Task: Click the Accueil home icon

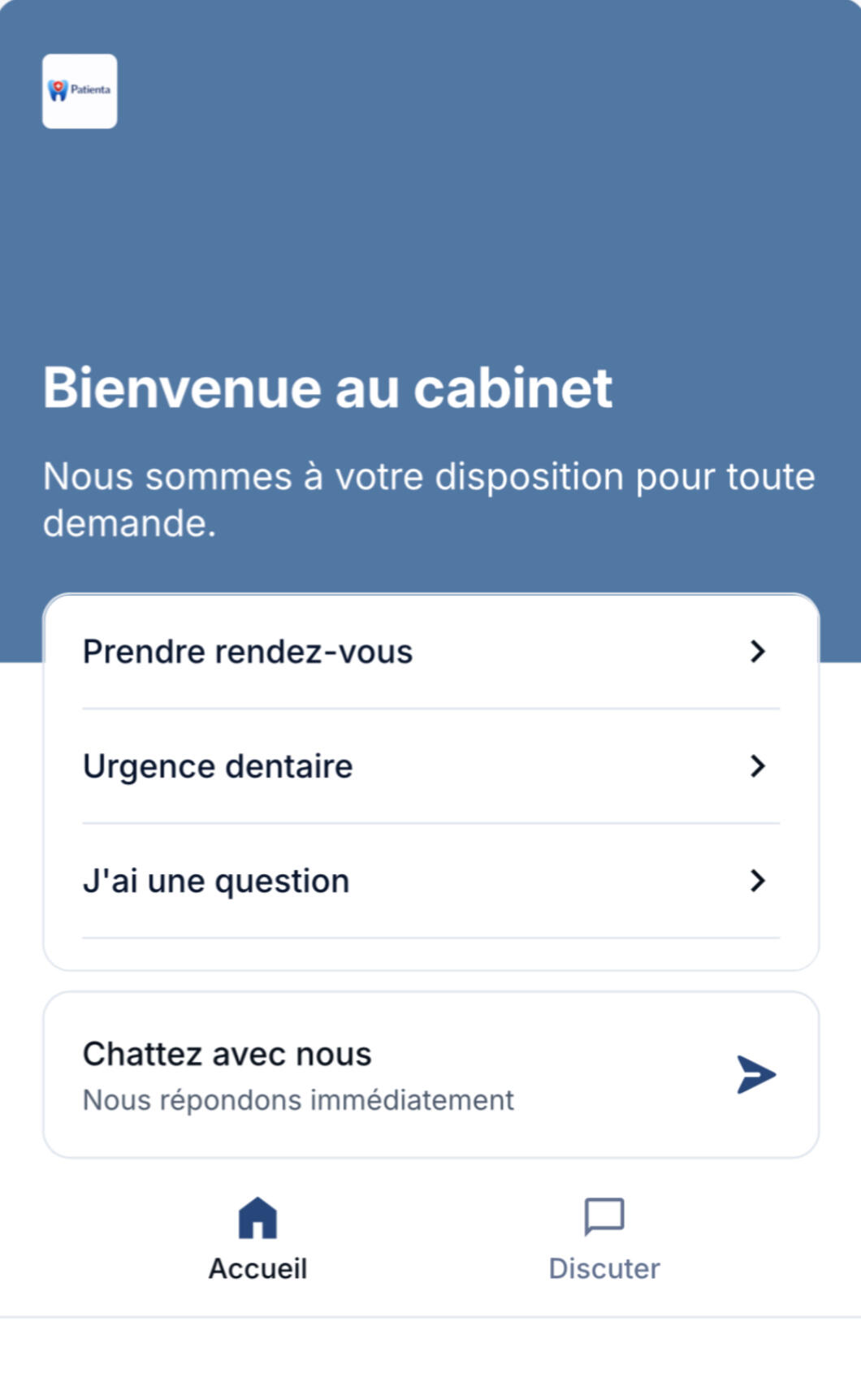Action: 257,1217
